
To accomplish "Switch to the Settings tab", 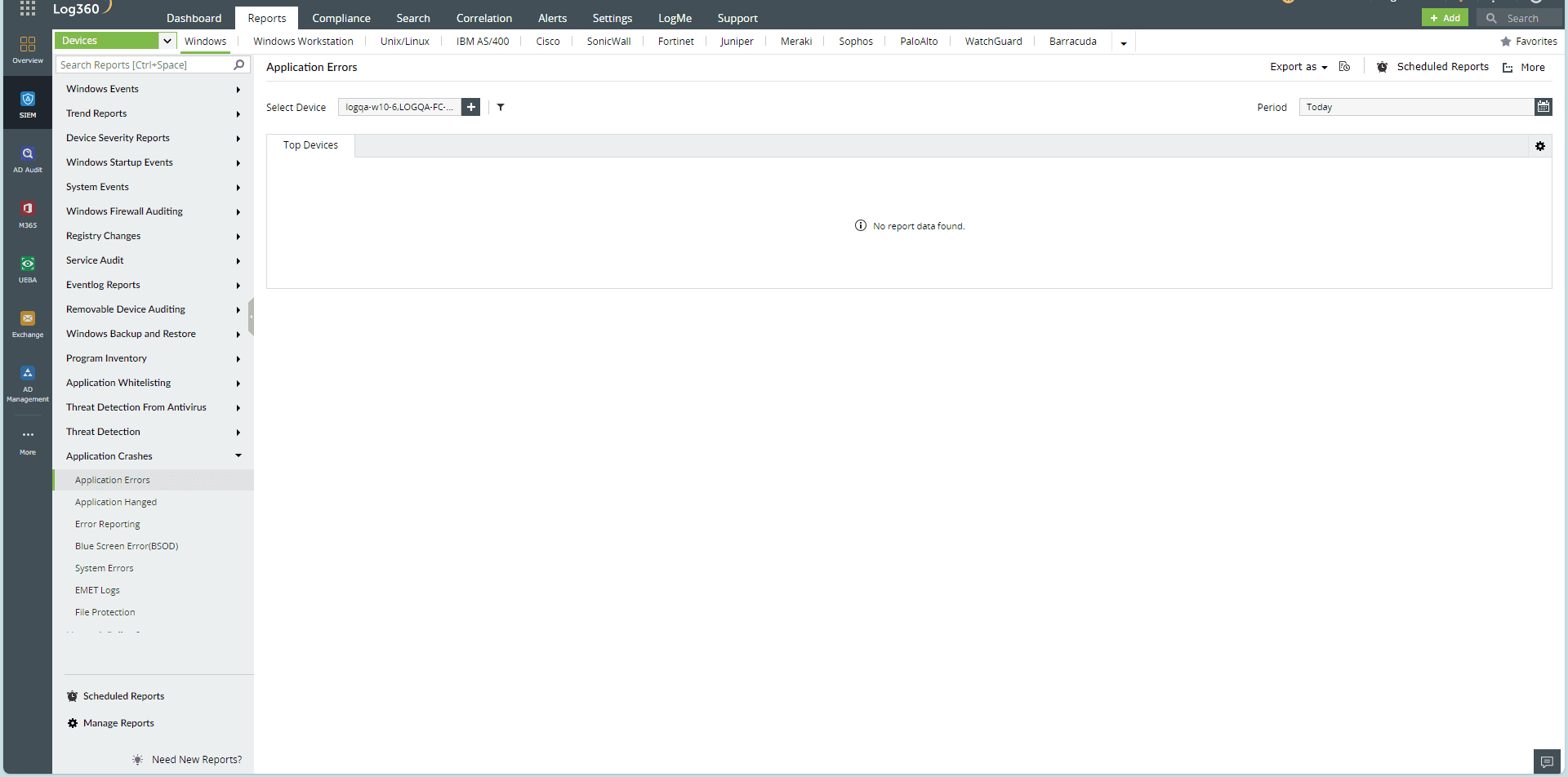I will pos(612,18).
